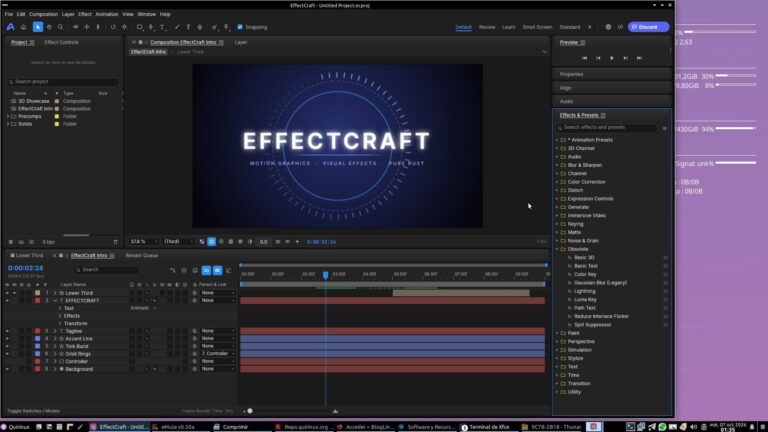Switch to the Lower Third timeline tab
768x432 pixels.
click(x=29, y=256)
